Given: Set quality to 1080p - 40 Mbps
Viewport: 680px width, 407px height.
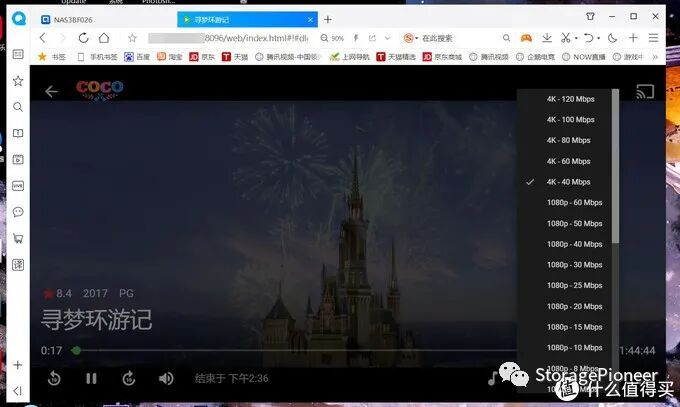Looking at the screenshot, I should pyautogui.click(x=574, y=244).
